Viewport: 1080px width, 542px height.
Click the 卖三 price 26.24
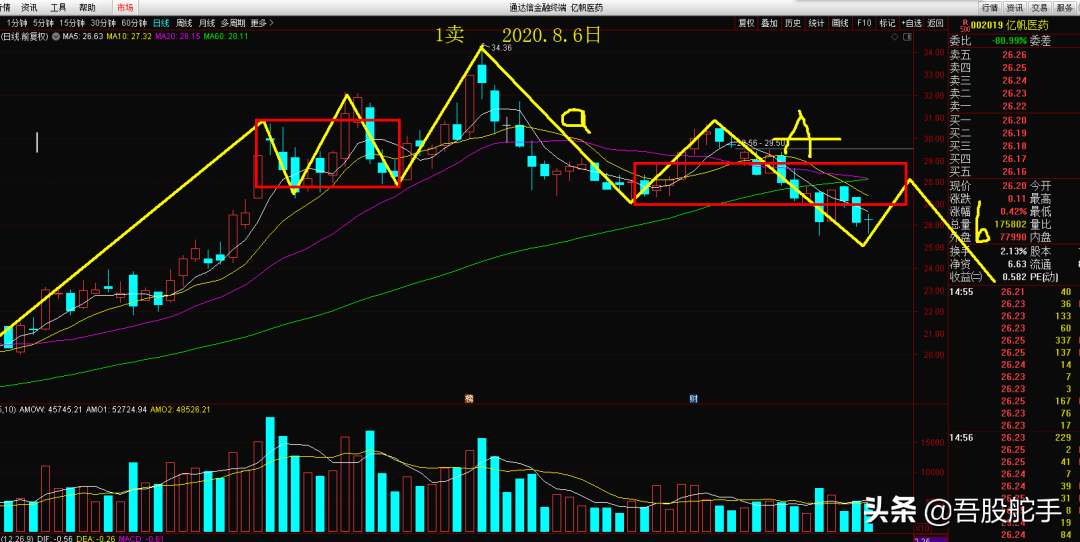1014,80
